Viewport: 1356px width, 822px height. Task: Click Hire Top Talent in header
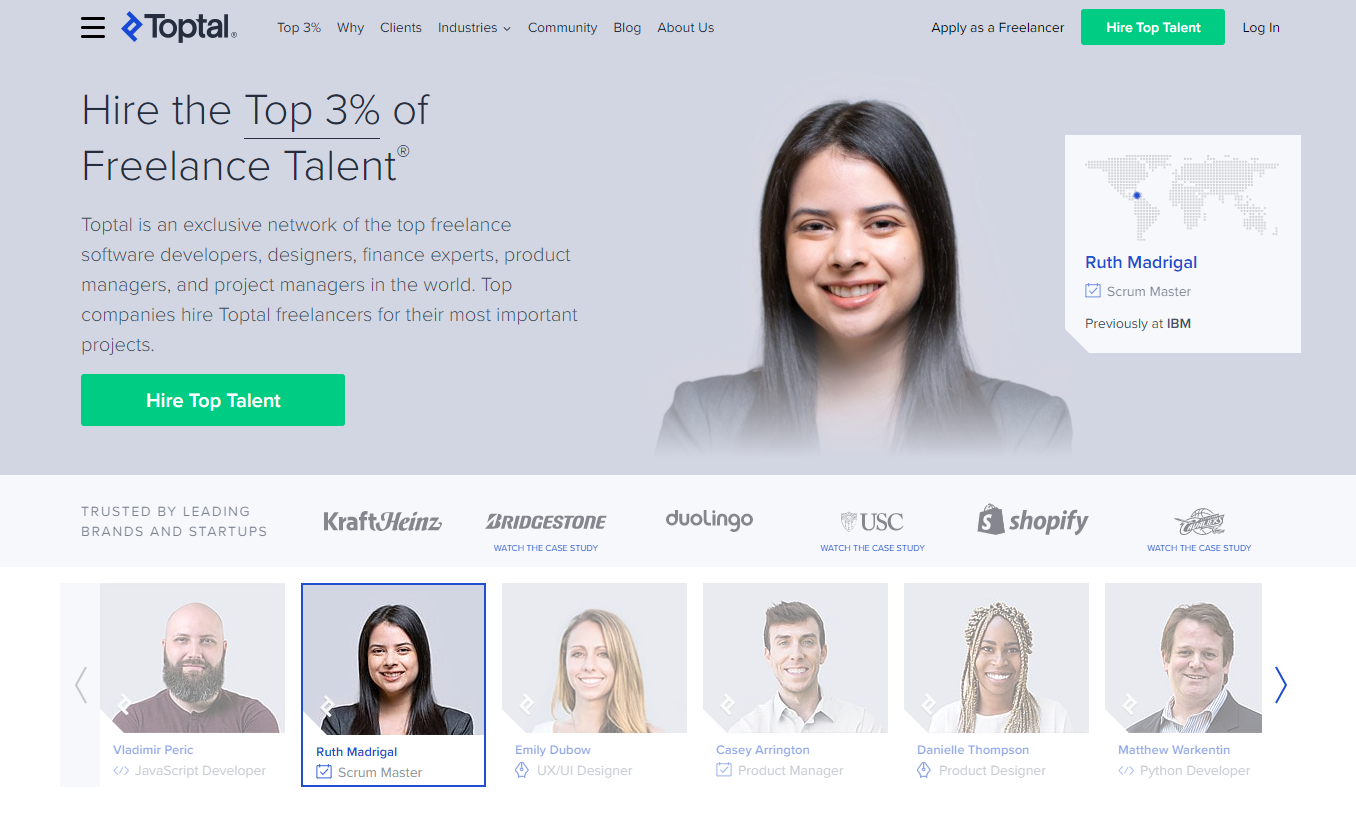1153,27
